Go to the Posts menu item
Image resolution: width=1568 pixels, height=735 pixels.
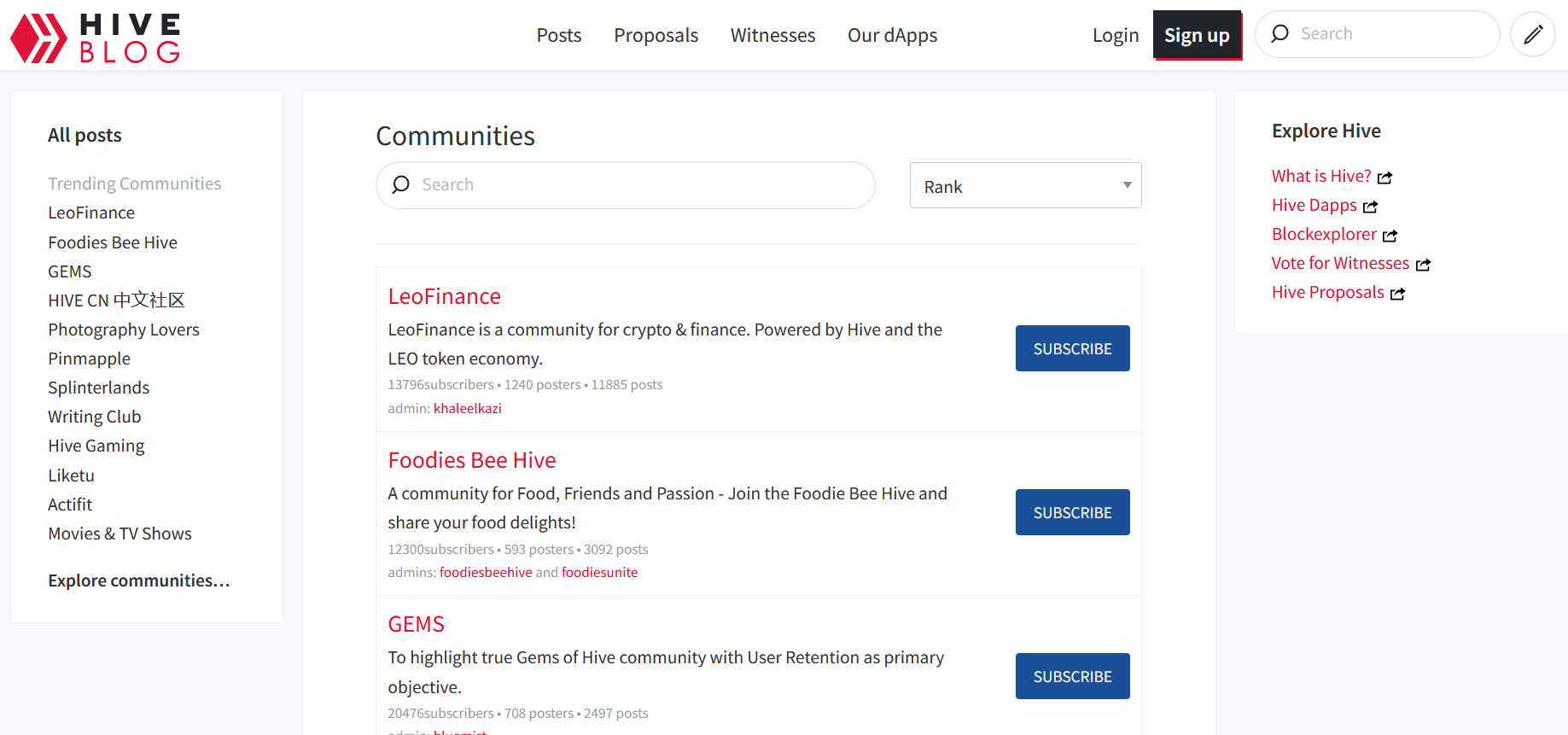(559, 35)
